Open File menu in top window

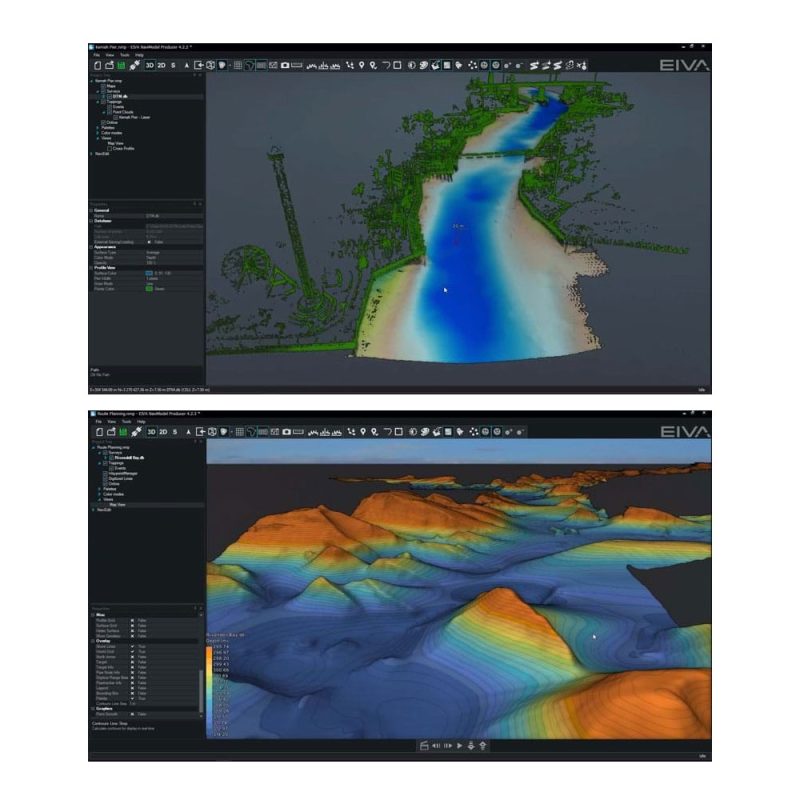coord(96,55)
